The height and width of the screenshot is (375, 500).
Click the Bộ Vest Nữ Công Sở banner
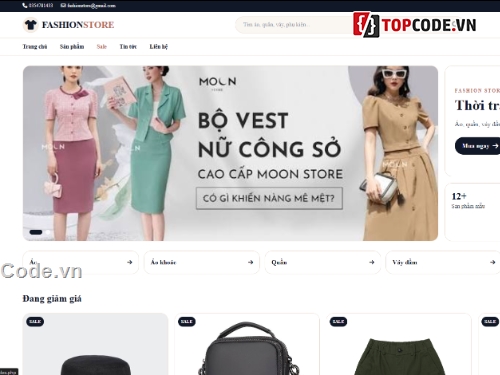coord(230,153)
